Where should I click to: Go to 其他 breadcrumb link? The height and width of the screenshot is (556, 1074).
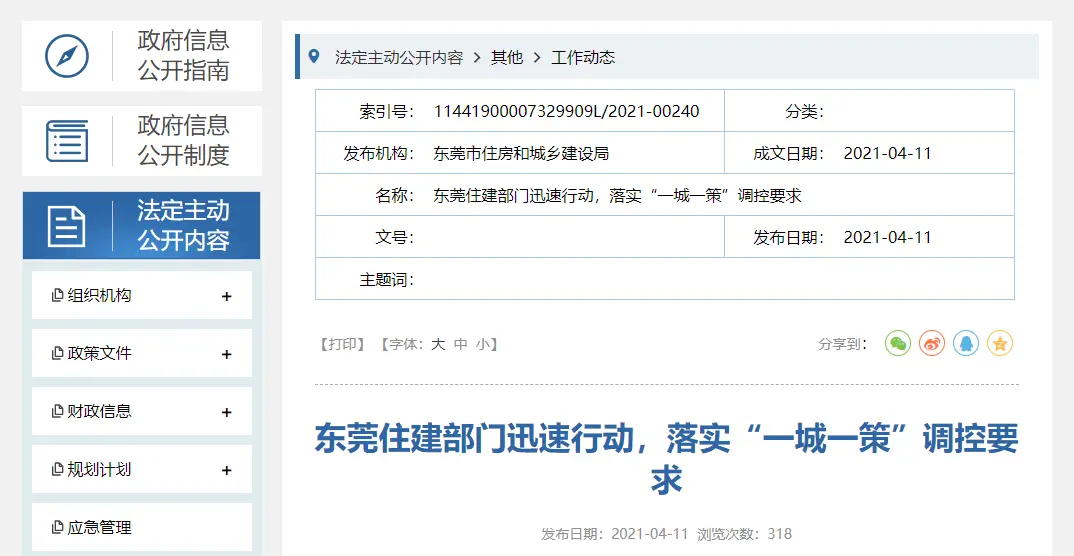(506, 57)
